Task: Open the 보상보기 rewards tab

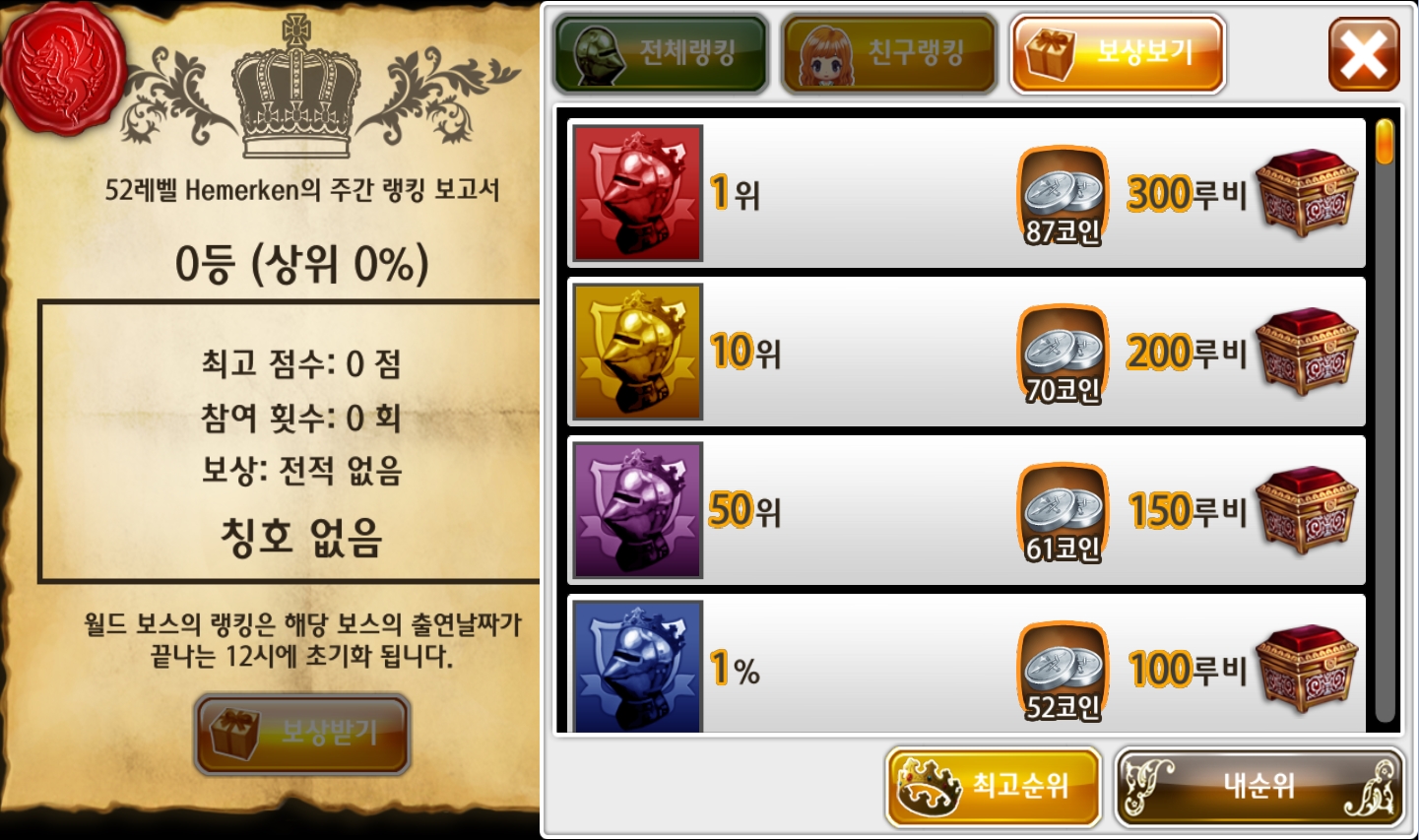Action: click(1118, 53)
